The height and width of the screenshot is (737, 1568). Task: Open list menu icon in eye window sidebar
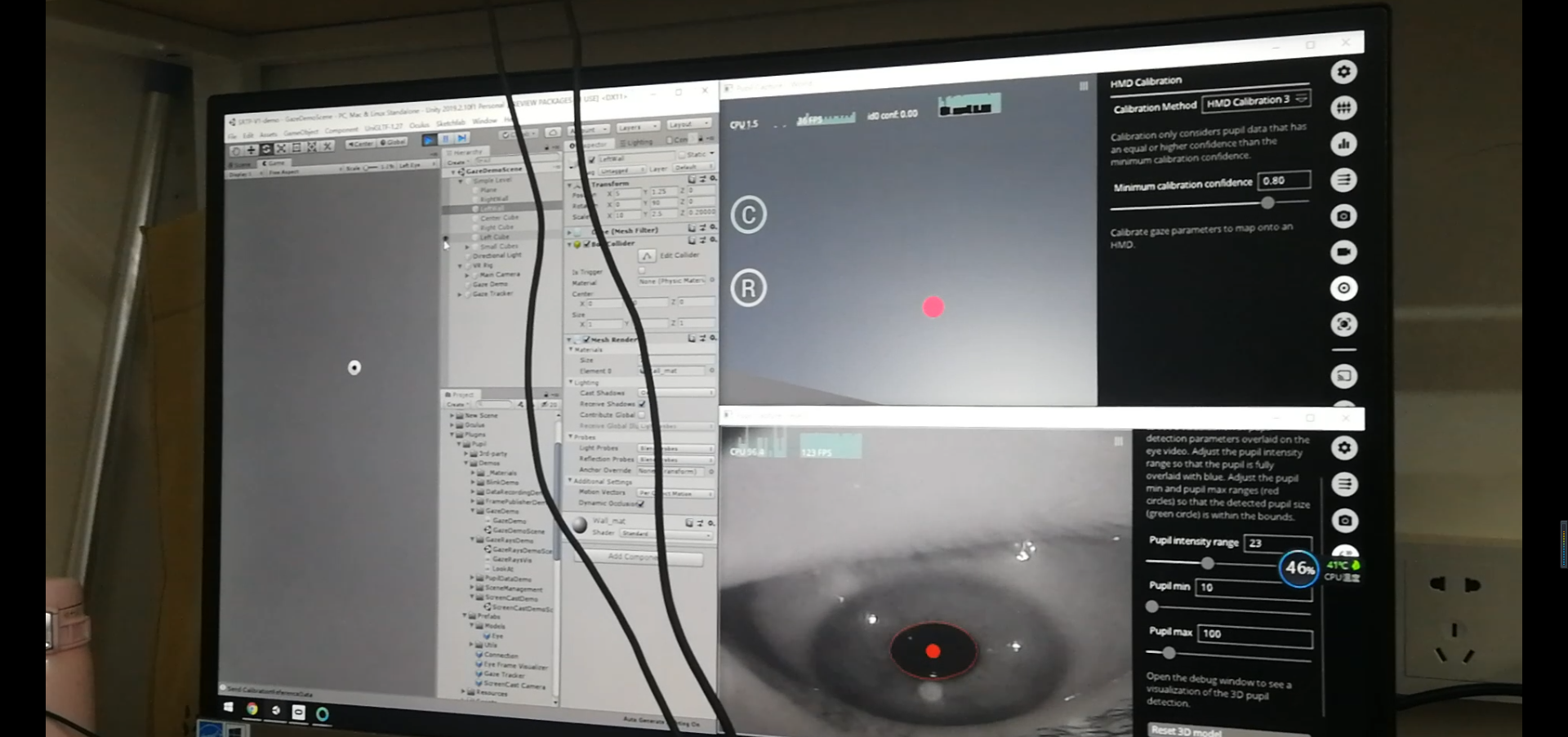click(x=1344, y=484)
